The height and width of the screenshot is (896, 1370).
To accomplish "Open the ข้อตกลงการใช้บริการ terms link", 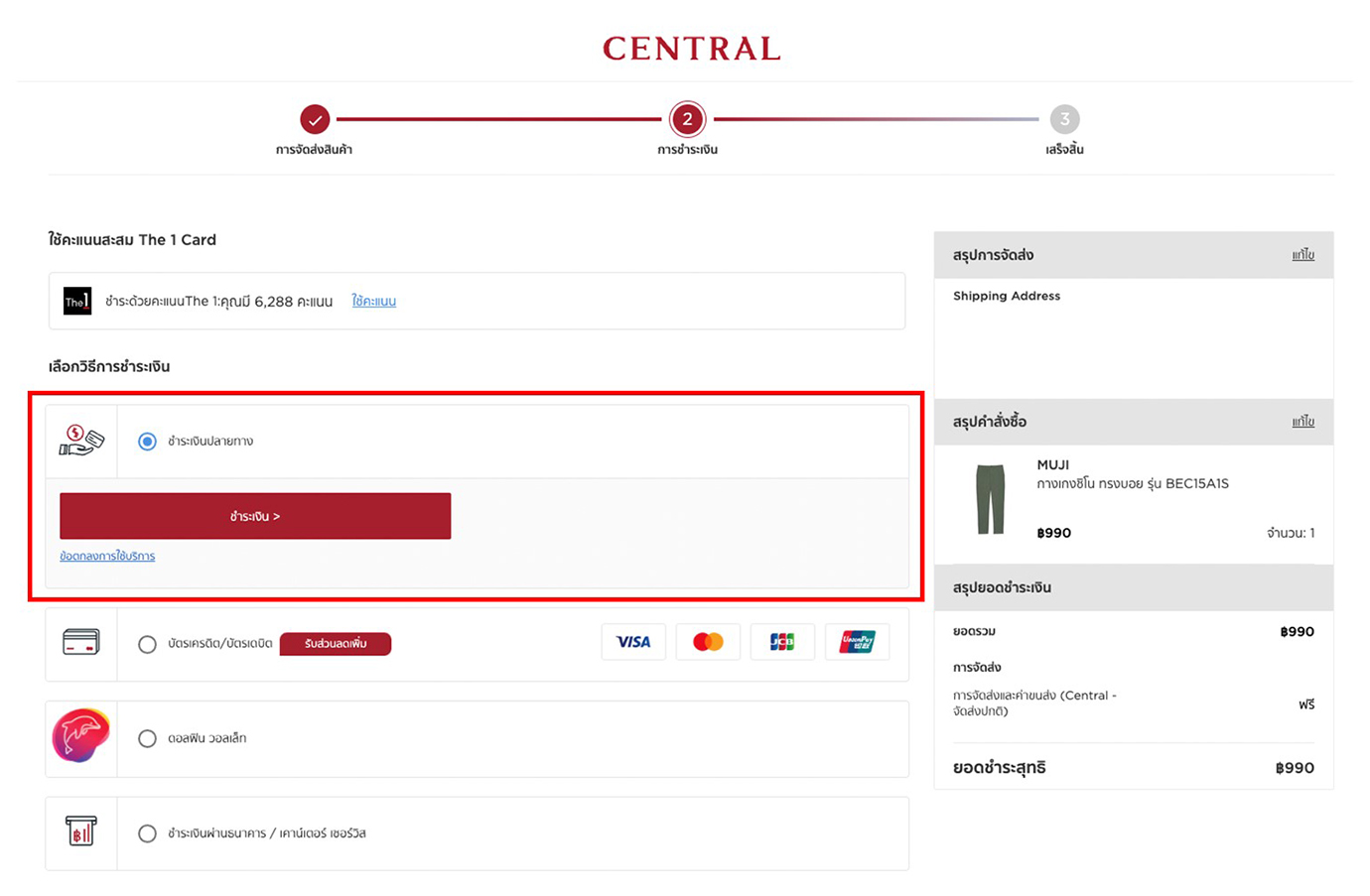I will coord(107,556).
